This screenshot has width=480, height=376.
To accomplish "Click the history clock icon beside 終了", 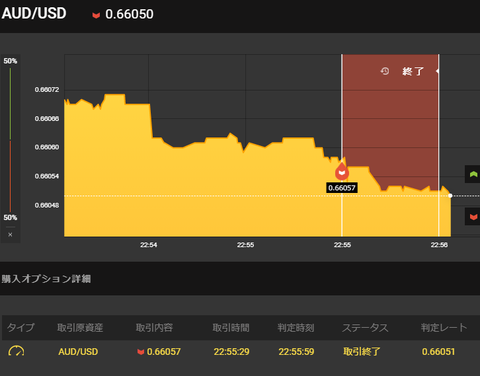I will pyautogui.click(x=385, y=71).
